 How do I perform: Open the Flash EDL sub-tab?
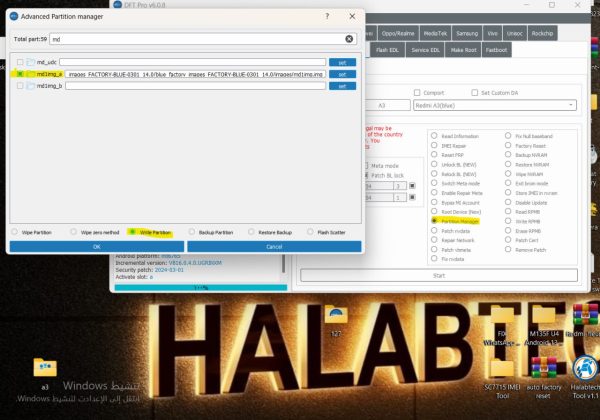387,50
